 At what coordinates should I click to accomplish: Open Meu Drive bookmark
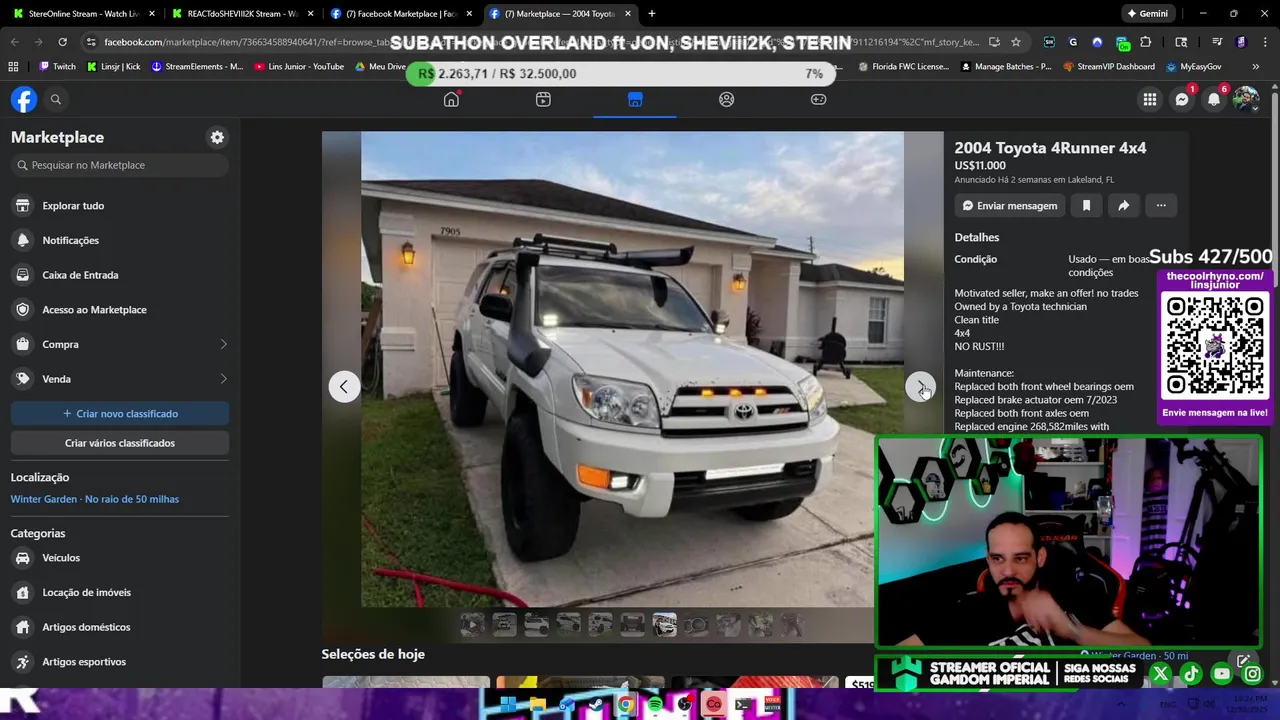click(x=380, y=67)
